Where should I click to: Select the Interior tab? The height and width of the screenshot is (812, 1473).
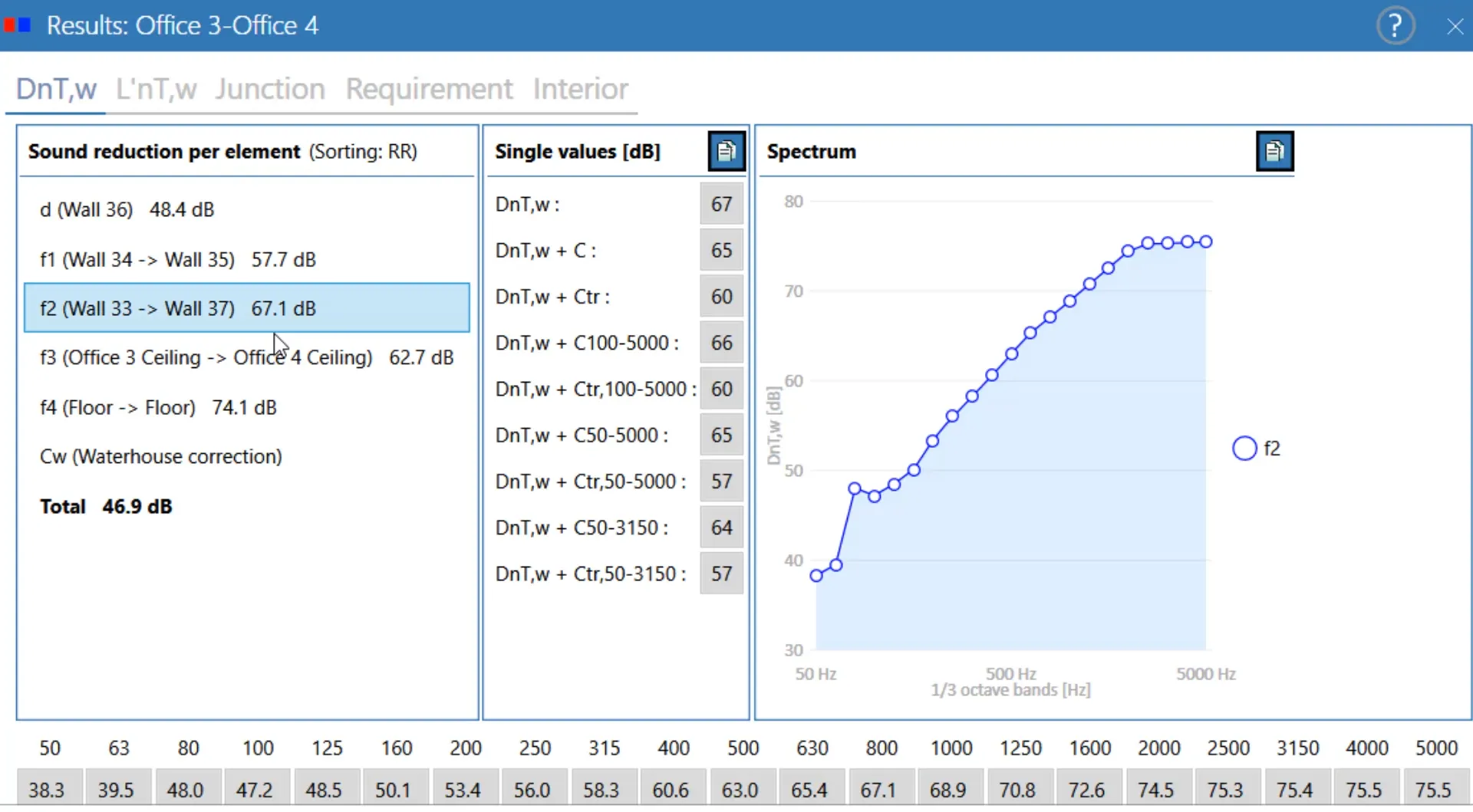pos(580,89)
